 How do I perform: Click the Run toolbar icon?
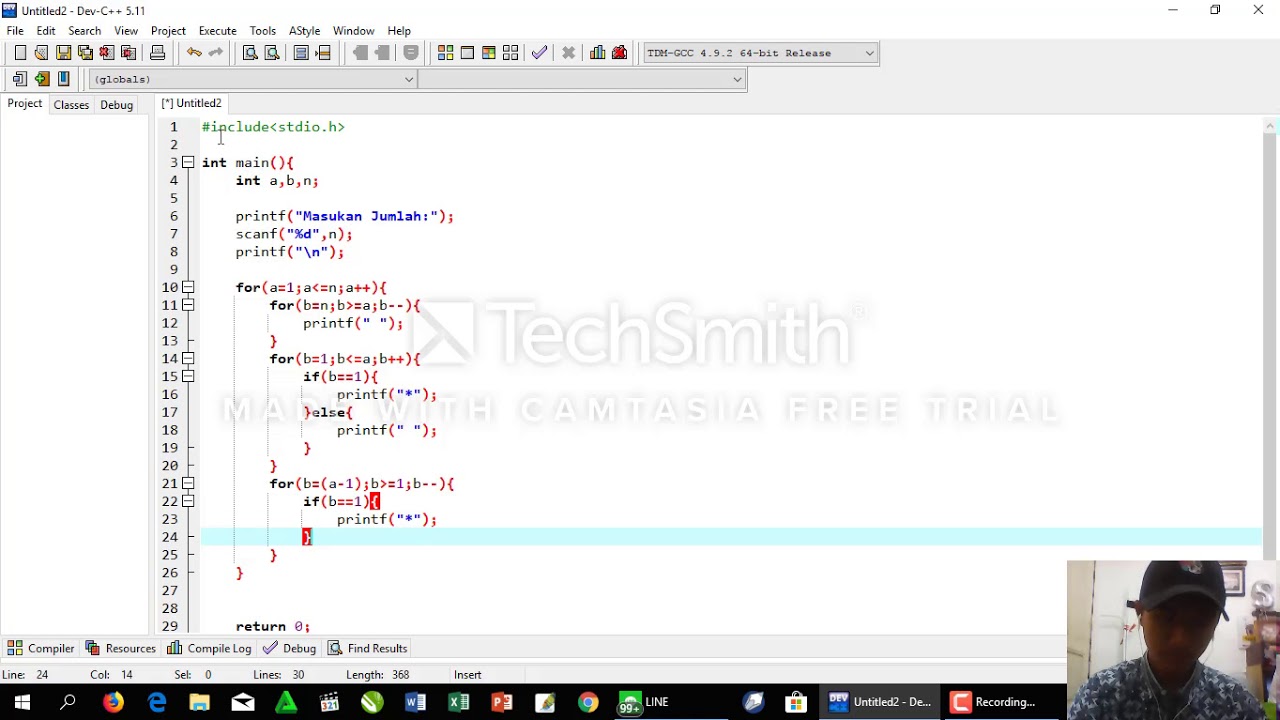tap(467, 53)
